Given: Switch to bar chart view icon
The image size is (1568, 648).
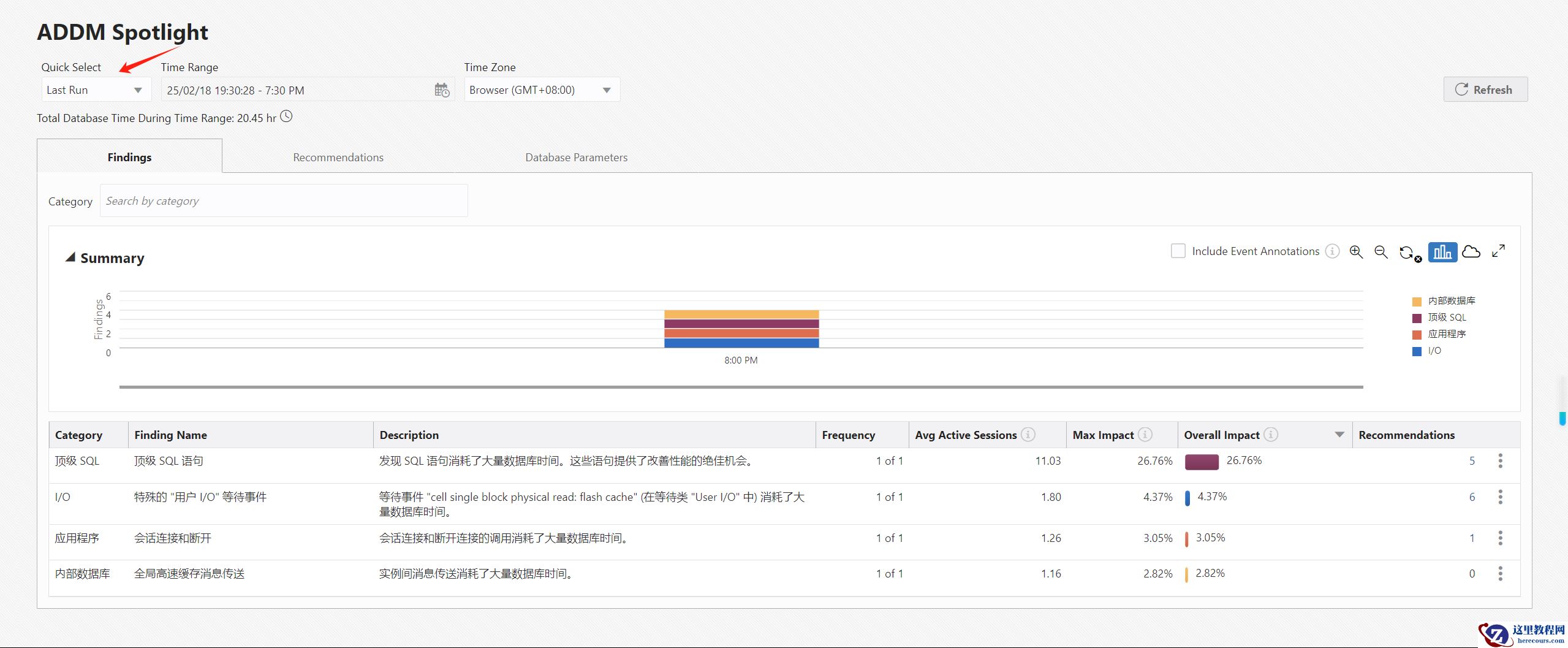Looking at the screenshot, I should click(1442, 252).
